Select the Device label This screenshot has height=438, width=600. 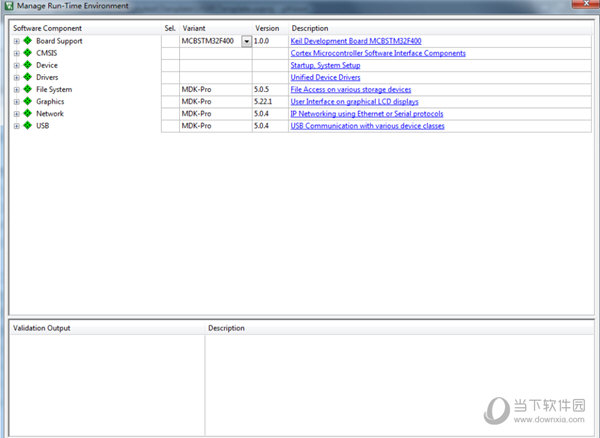pyautogui.click(x=47, y=65)
